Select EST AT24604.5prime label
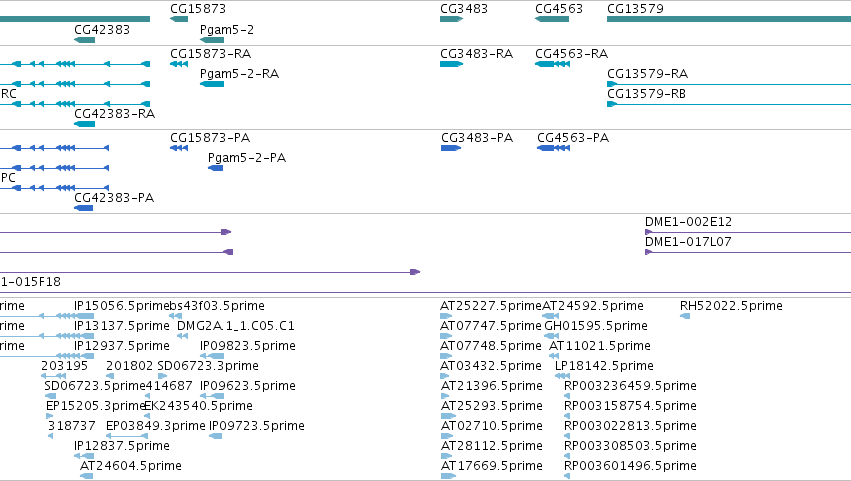 tap(131, 466)
